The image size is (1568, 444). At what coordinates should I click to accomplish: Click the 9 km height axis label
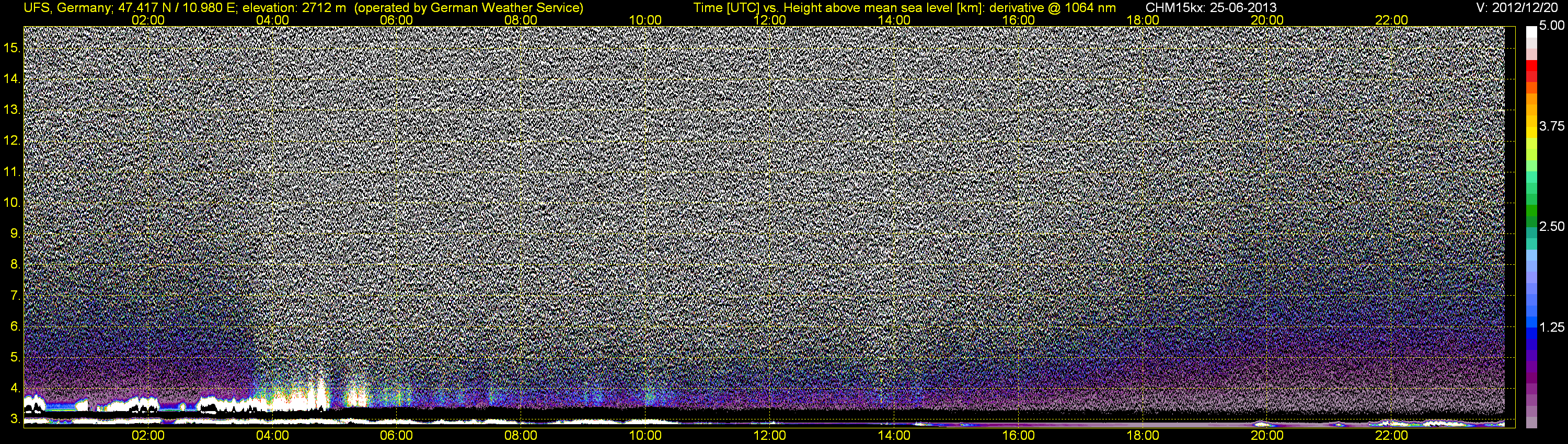point(16,233)
